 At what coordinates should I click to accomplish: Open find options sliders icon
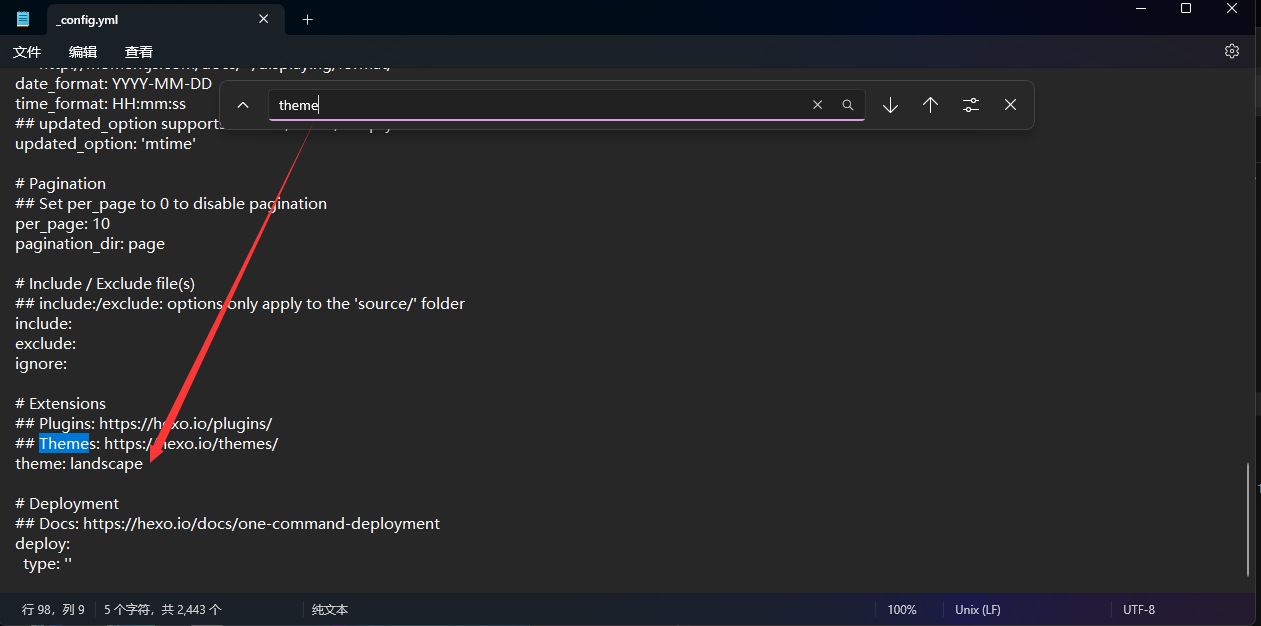tap(970, 105)
